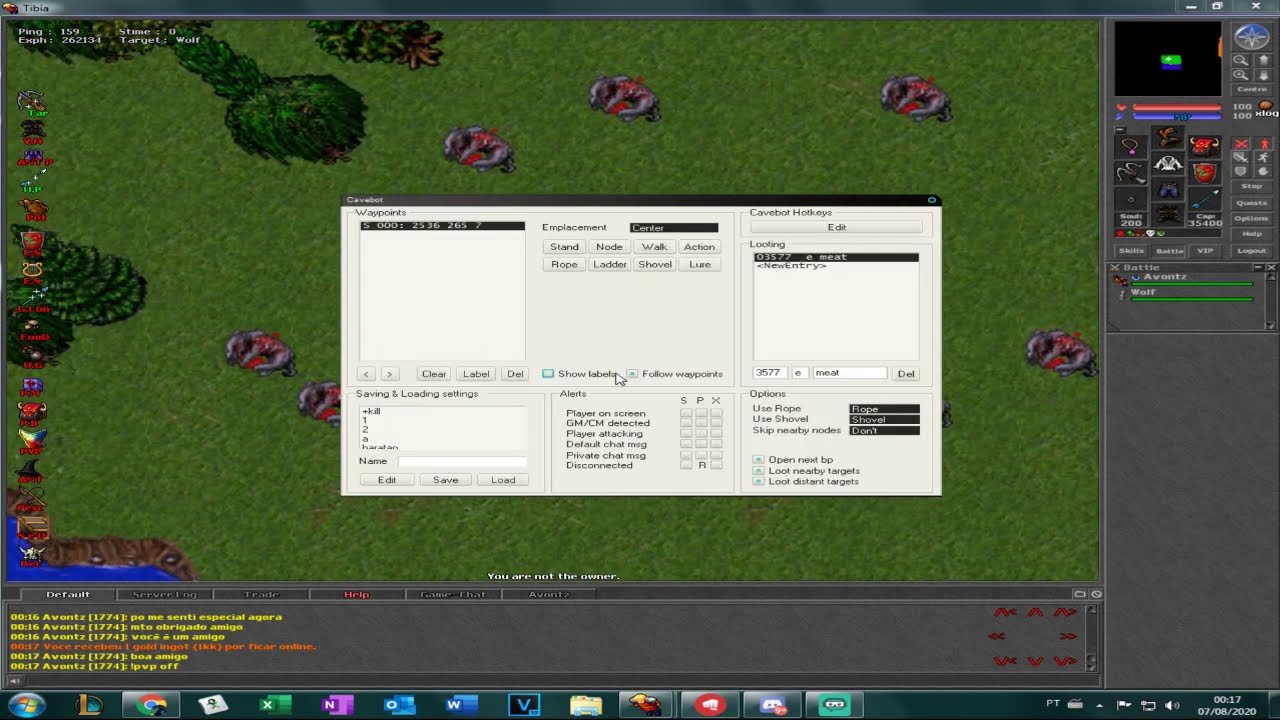Image resolution: width=1280 pixels, height=720 pixels.
Task: Open Discord from the taskbar
Action: click(x=773, y=705)
